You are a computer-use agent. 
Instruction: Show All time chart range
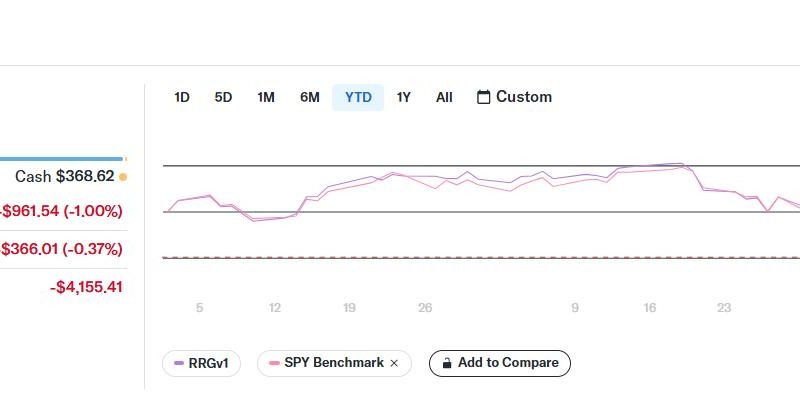tap(444, 97)
